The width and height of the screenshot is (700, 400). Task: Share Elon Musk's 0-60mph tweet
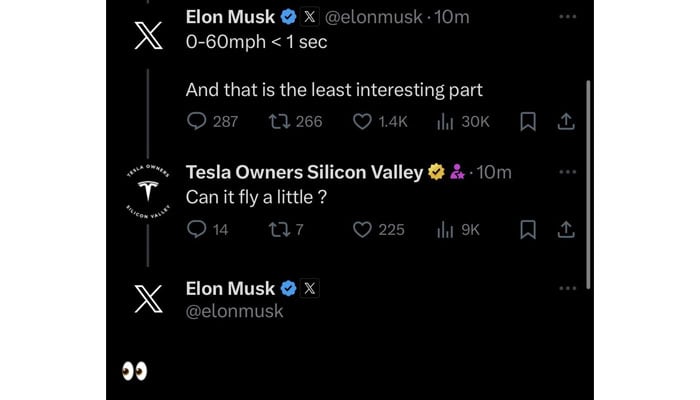pos(565,121)
